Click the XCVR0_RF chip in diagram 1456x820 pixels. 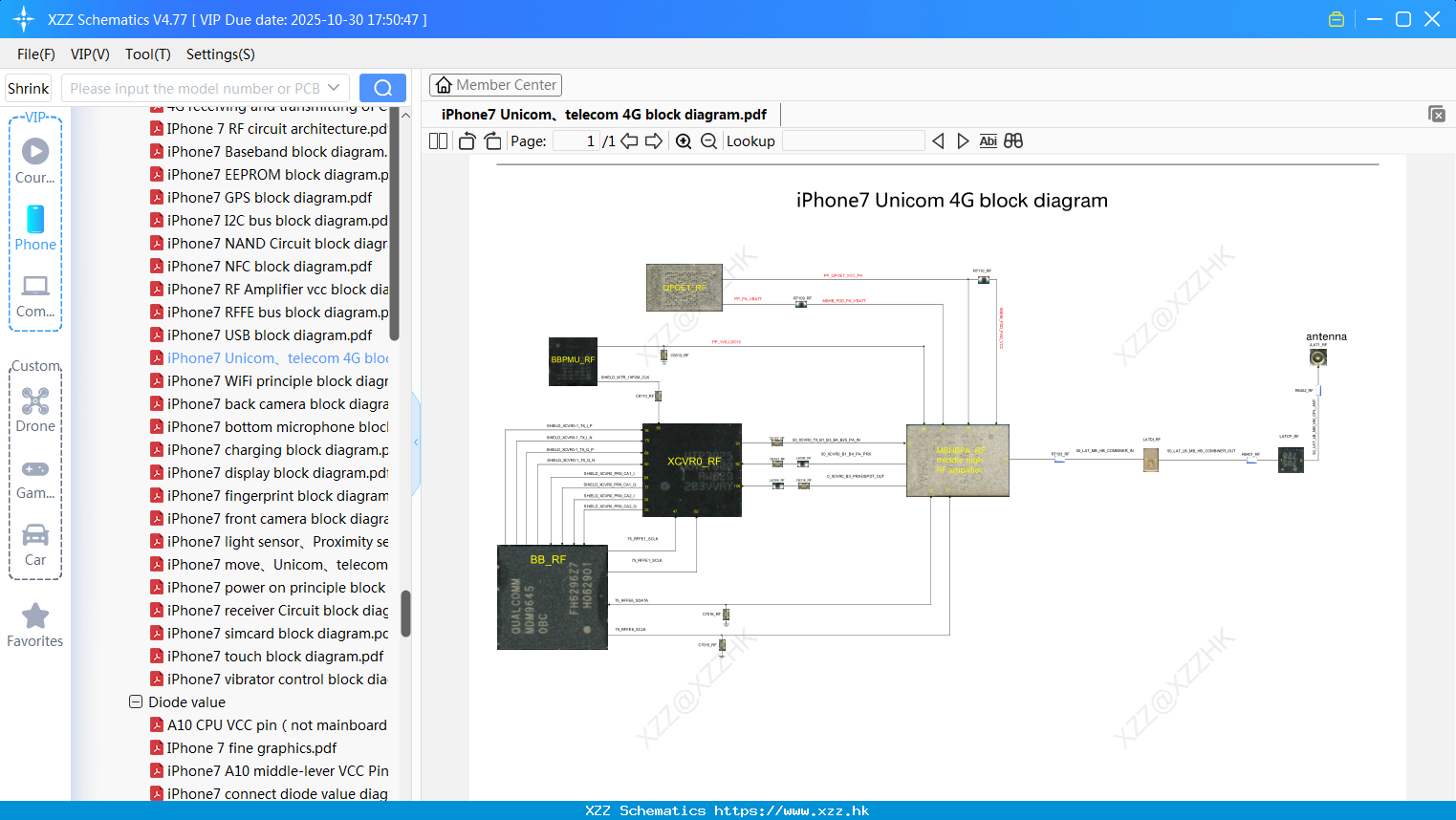(x=692, y=470)
